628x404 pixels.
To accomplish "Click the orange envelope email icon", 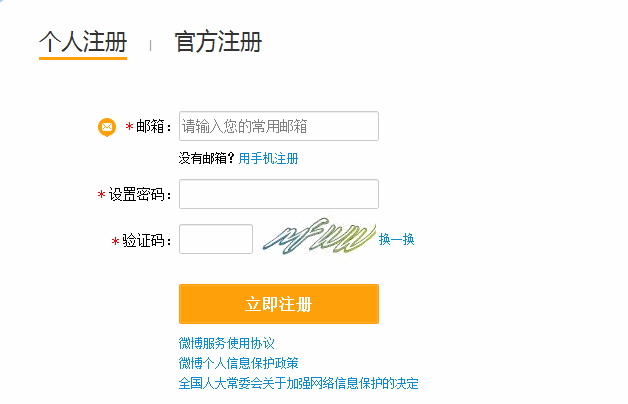I will pos(107,127).
